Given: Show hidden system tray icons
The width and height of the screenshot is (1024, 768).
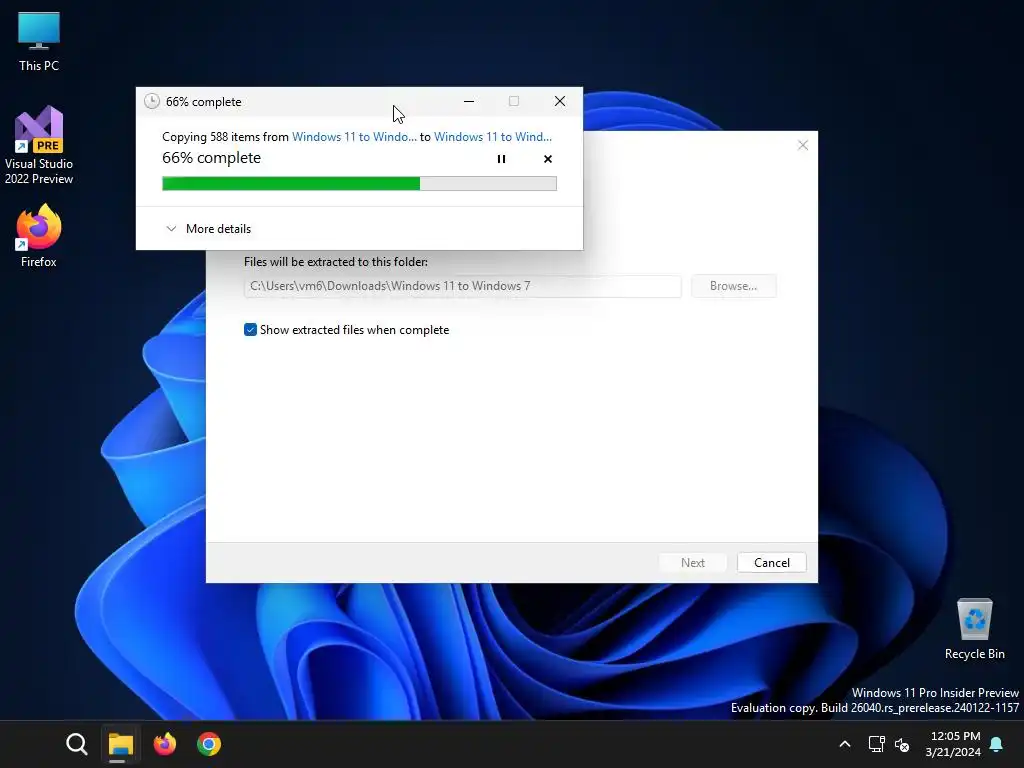Looking at the screenshot, I should [844, 744].
